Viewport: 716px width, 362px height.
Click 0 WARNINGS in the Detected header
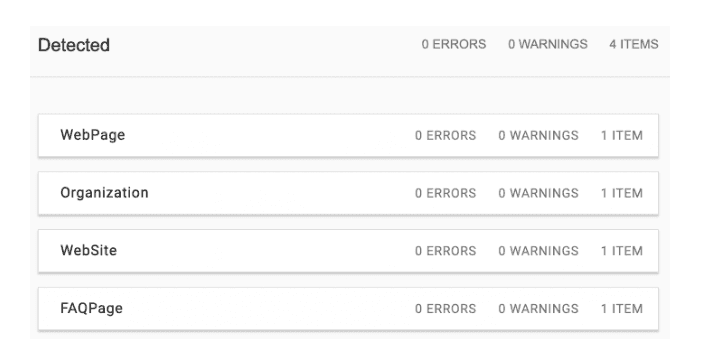(548, 44)
